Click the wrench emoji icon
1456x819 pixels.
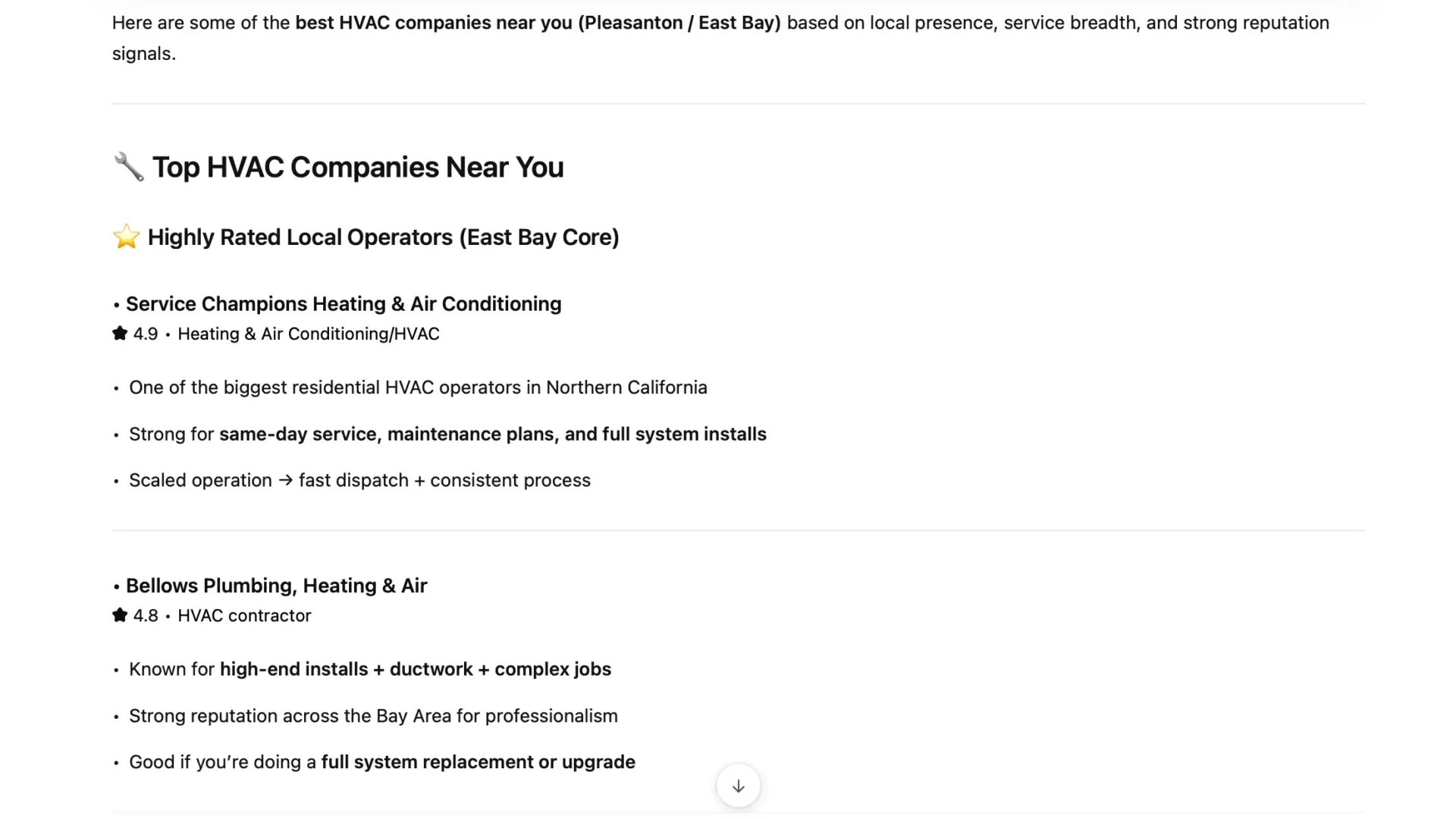(x=127, y=167)
